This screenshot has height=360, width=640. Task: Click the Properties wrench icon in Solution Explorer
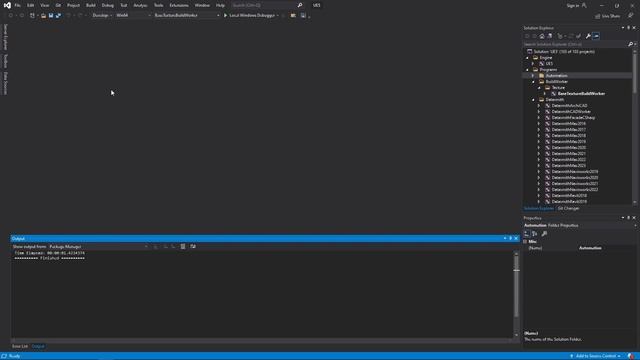click(x=588, y=36)
